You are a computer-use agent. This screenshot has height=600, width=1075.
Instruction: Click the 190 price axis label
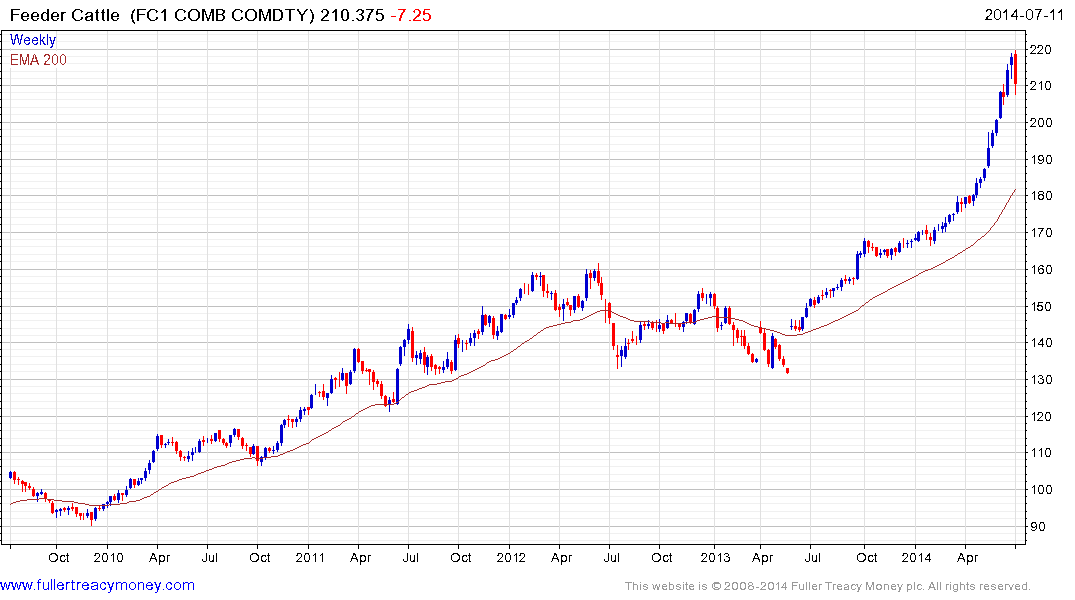[x=1040, y=160]
